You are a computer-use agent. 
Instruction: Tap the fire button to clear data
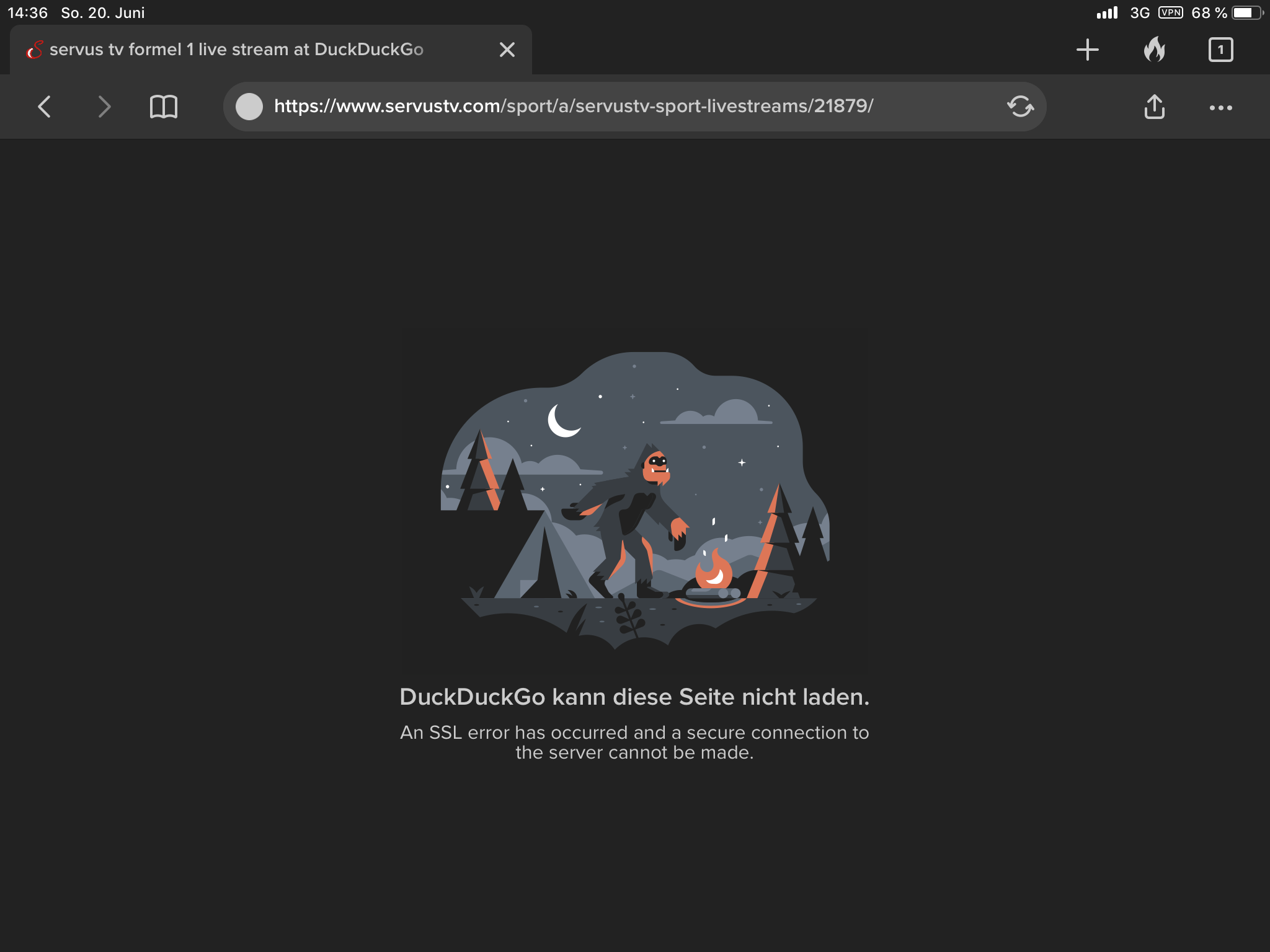tap(1154, 49)
